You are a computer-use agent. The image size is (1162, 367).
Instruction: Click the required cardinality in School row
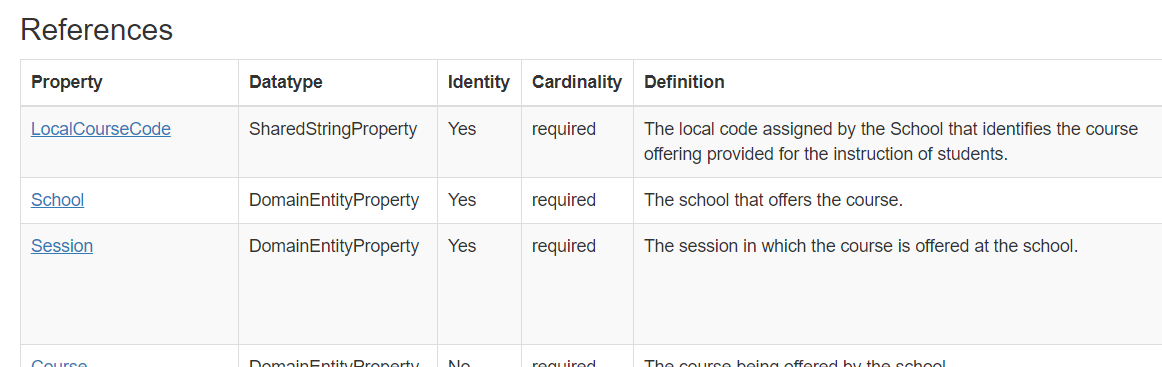563,200
